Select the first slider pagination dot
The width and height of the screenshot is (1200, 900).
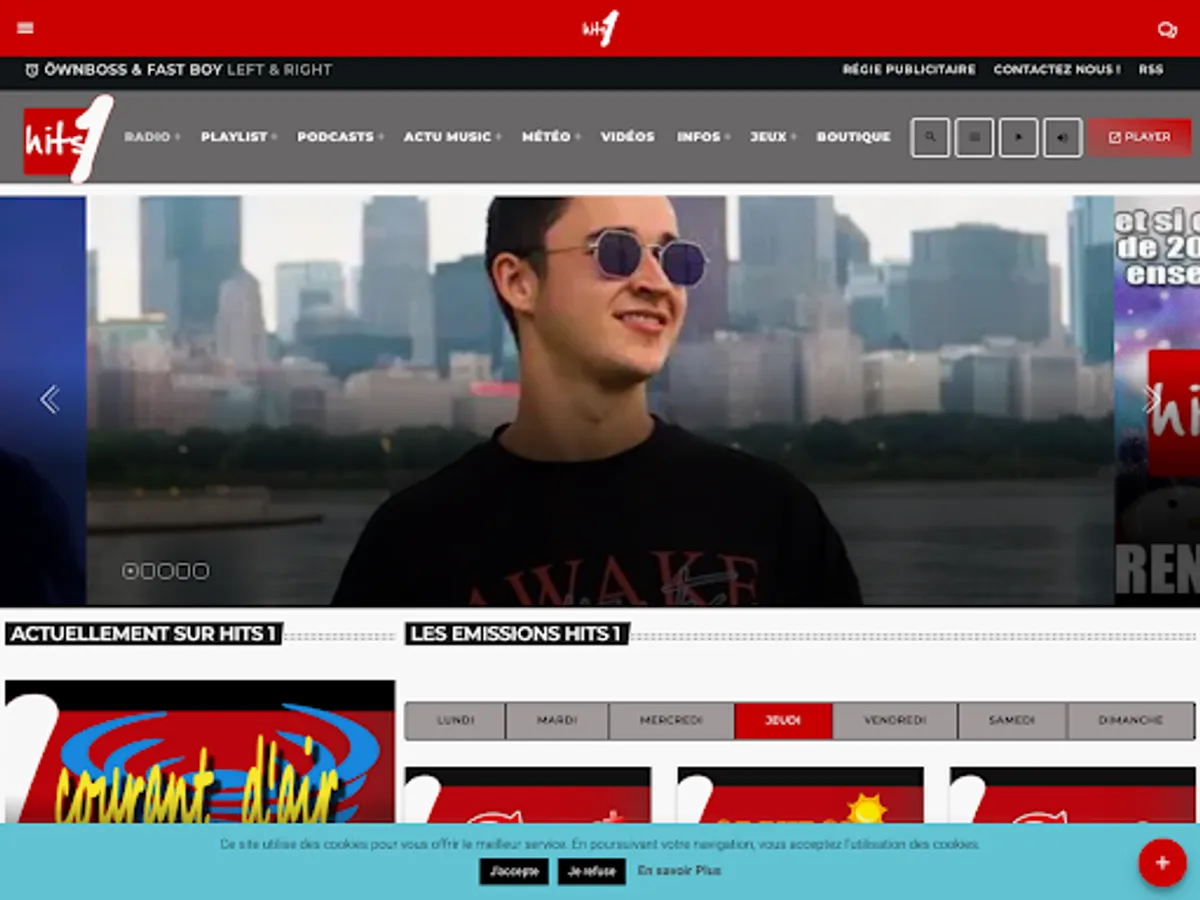(130, 571)
